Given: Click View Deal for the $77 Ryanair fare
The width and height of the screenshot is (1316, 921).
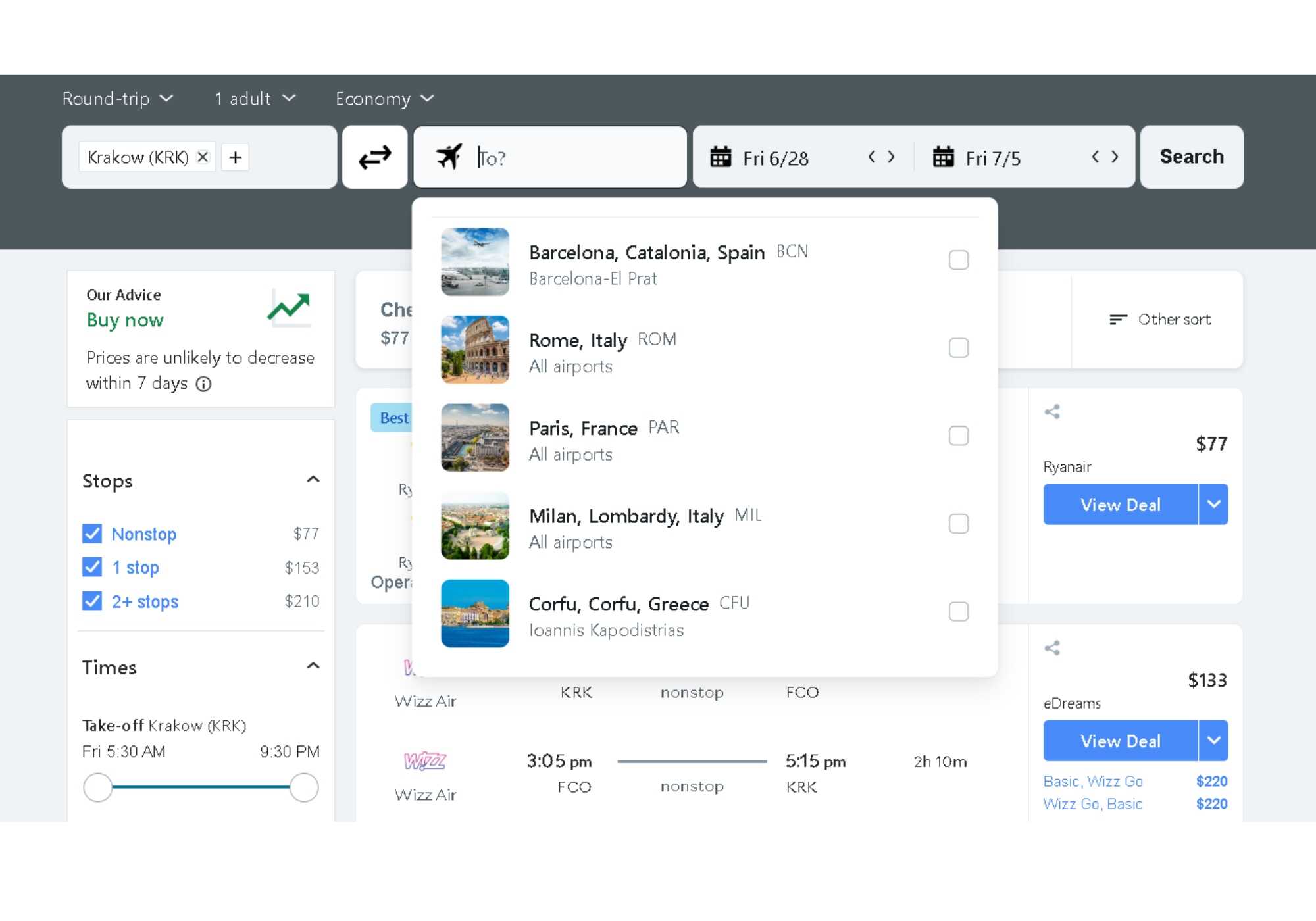Looking at the screenshot, I should coord(1120,505).
